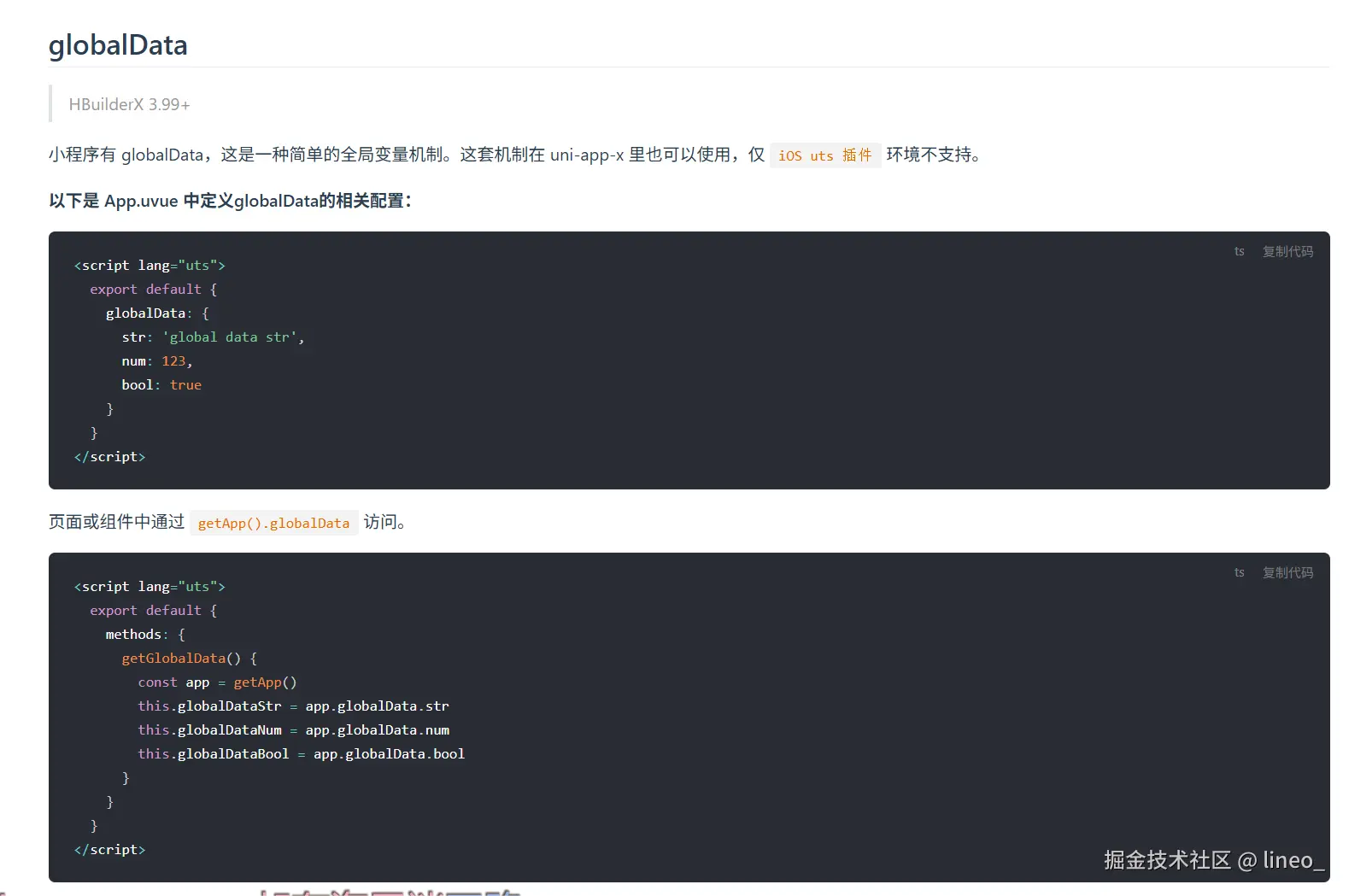This screenshot has height=896, width=1349.
Task: Copy code of the App.uvue globalData block
Action: tap(1287, 251)
